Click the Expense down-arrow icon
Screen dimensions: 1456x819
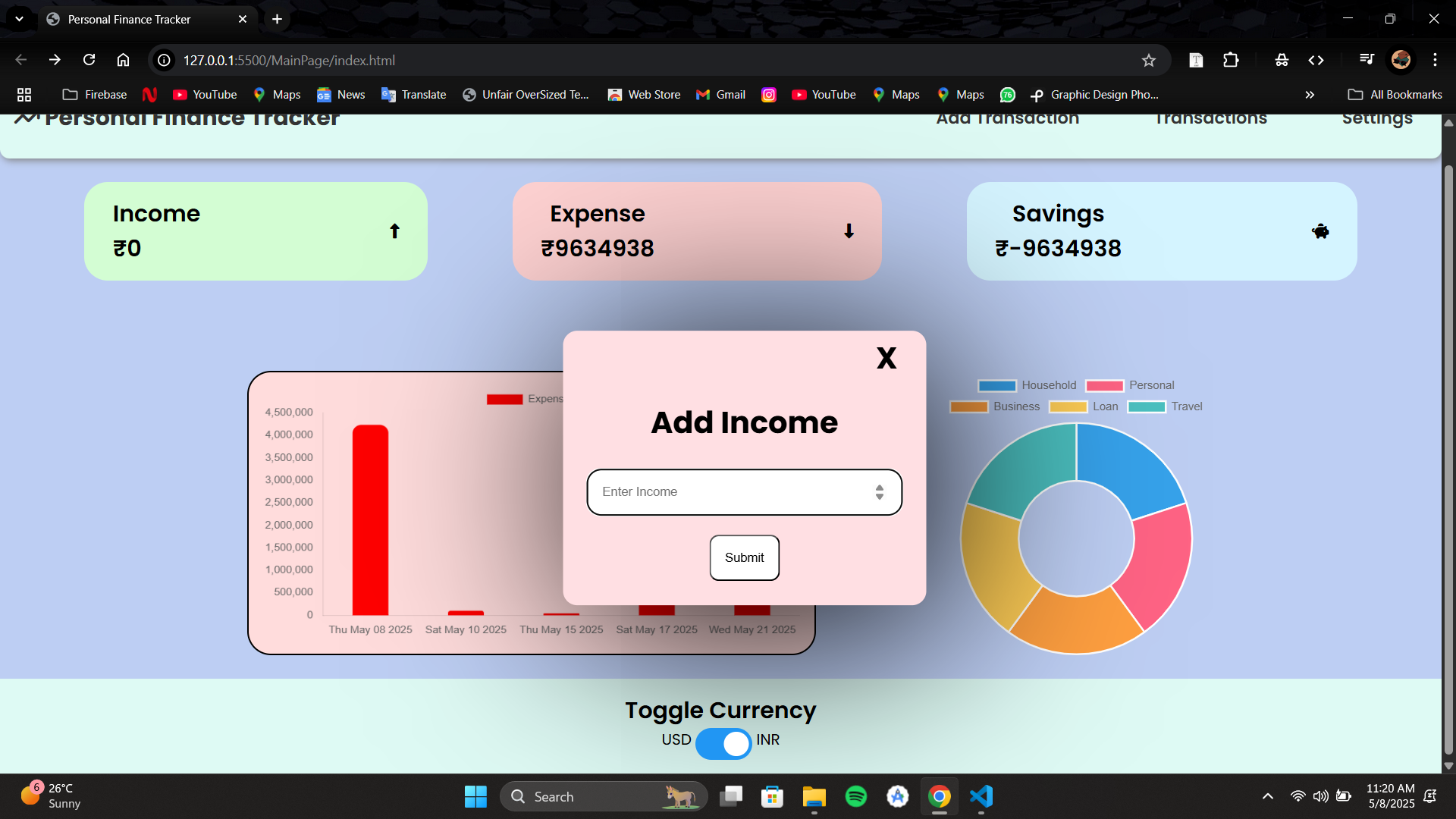pyautogui.click(x=849, y=231)
